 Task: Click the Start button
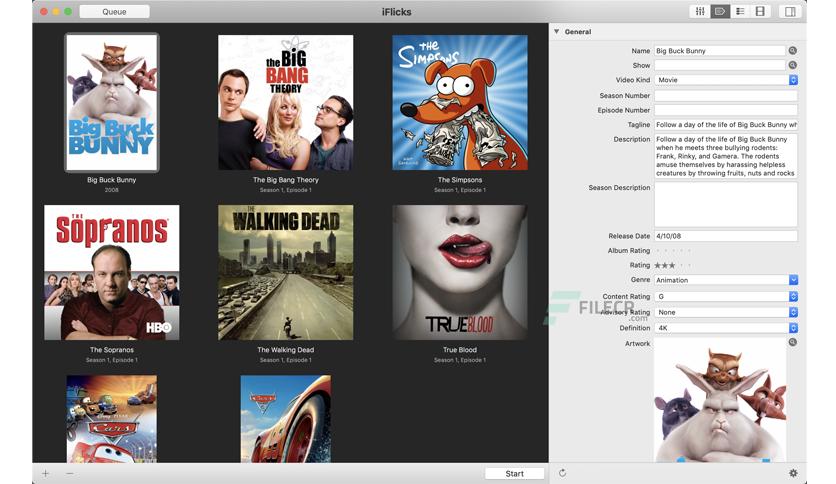(515, 473)
